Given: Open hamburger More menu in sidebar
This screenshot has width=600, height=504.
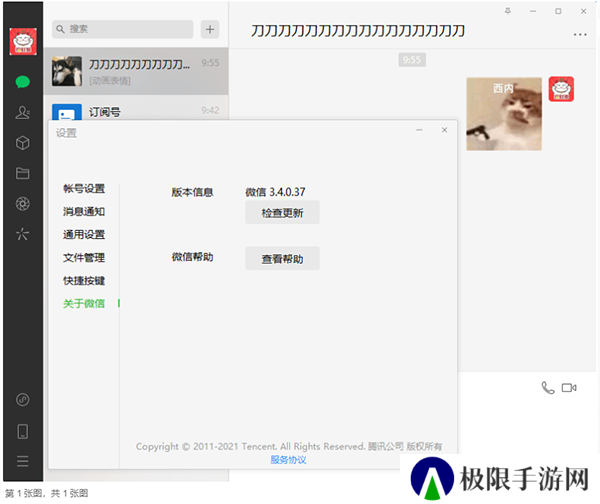Looking at the screenshot, I should pyautogui.click(x=23, y=461).
